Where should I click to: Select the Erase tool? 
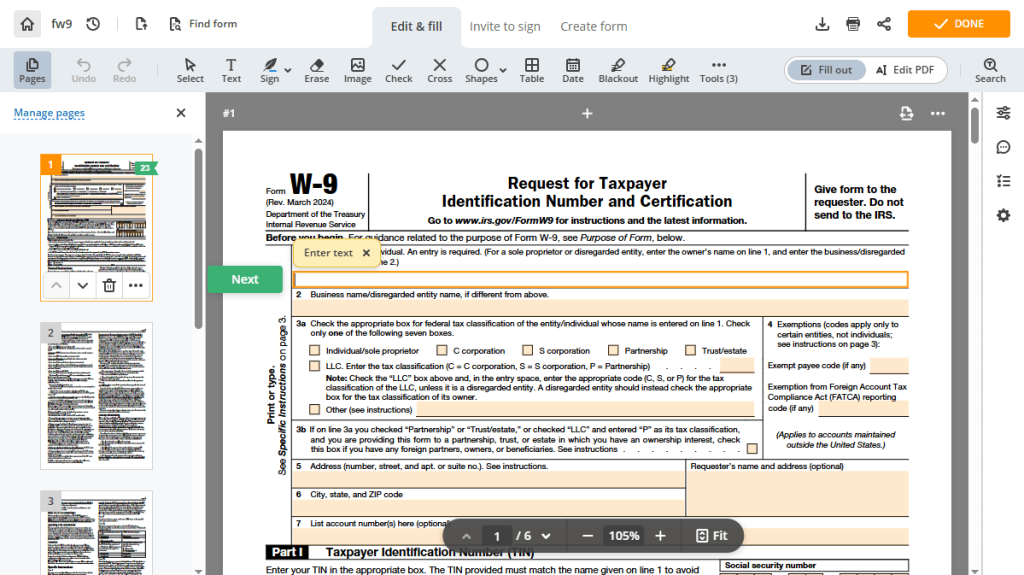(x=317, y=70)
